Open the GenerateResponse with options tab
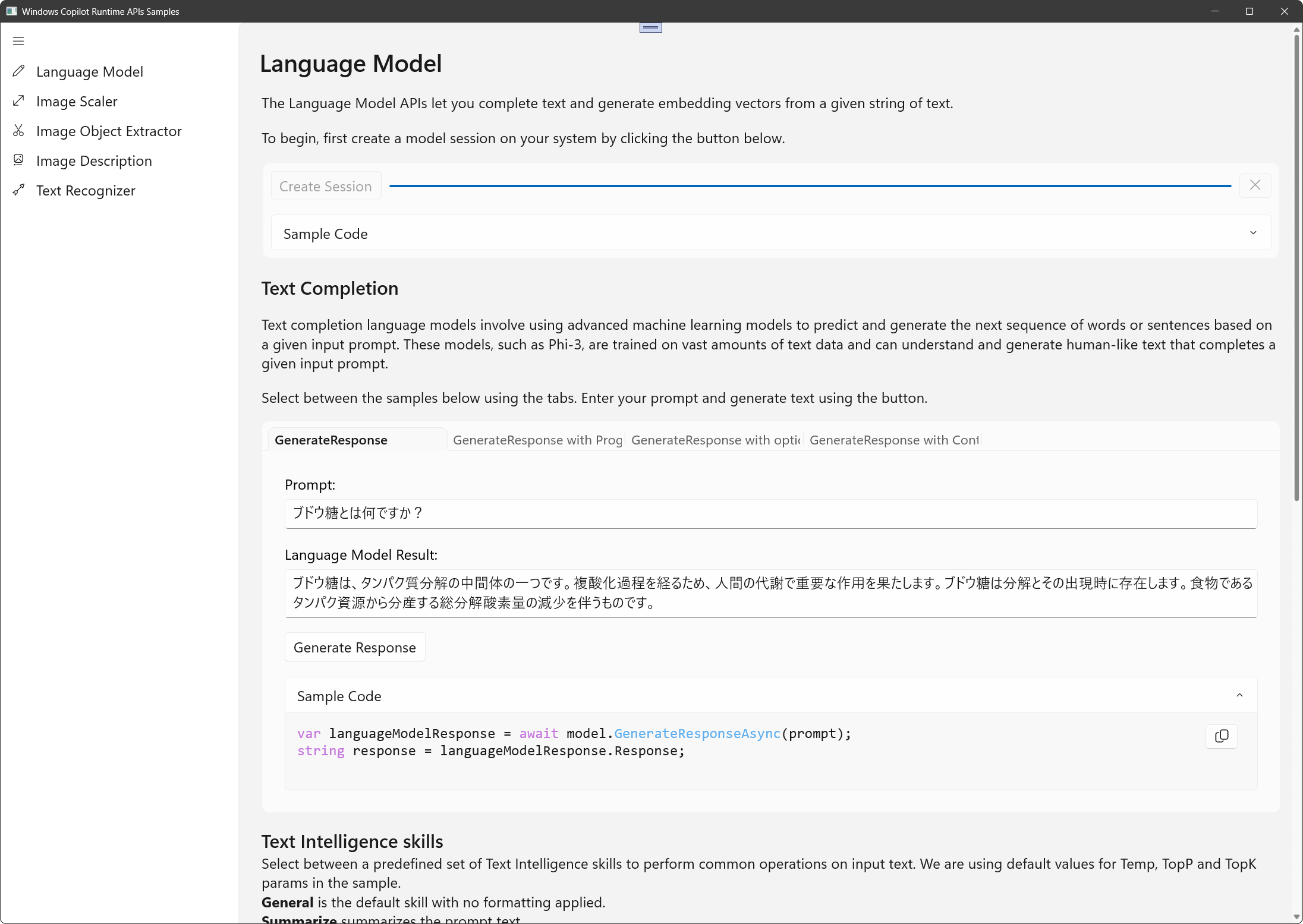This screenshot has width=1303, height=924. [716, 440]
